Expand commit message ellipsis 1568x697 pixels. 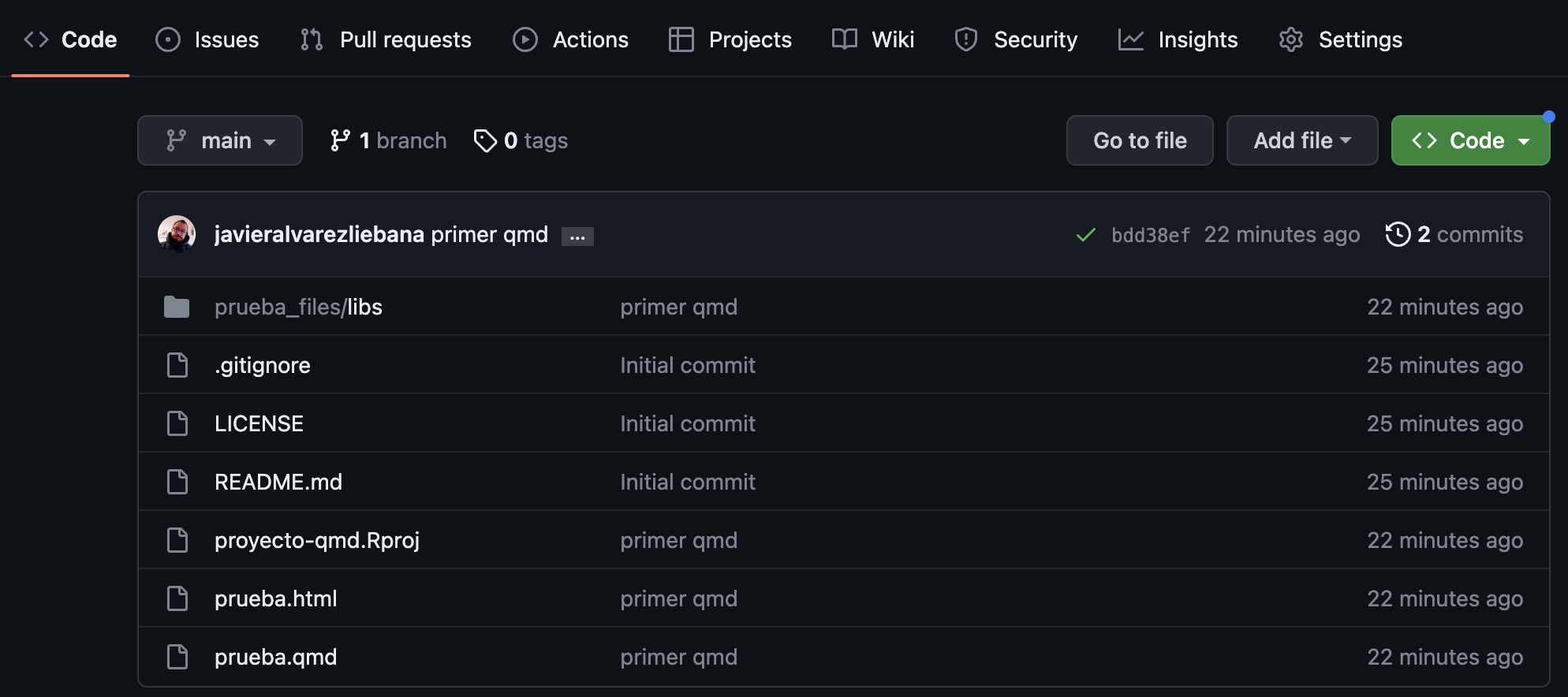577,237
